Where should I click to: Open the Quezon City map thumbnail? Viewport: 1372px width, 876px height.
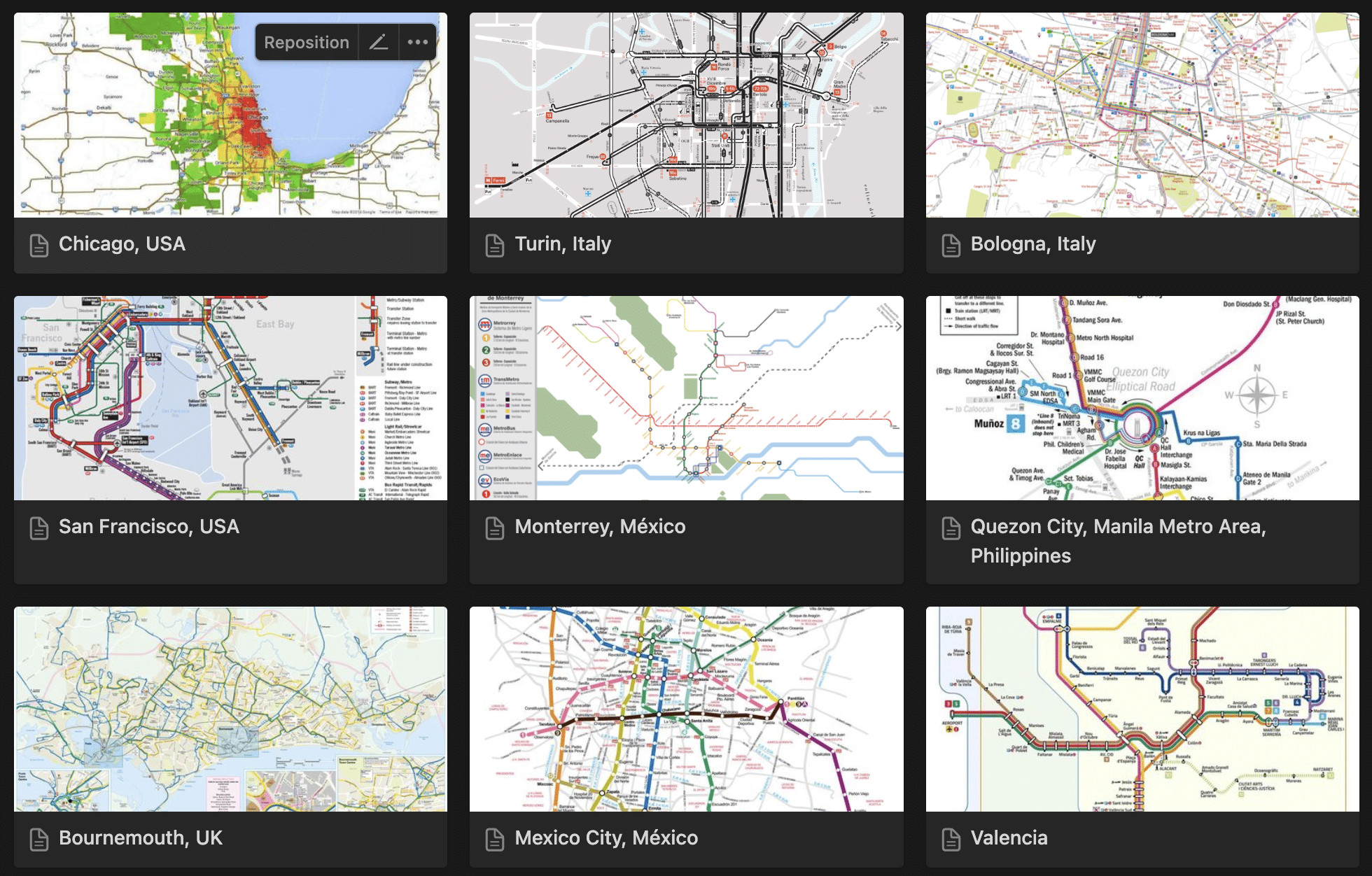point(1142,397)
